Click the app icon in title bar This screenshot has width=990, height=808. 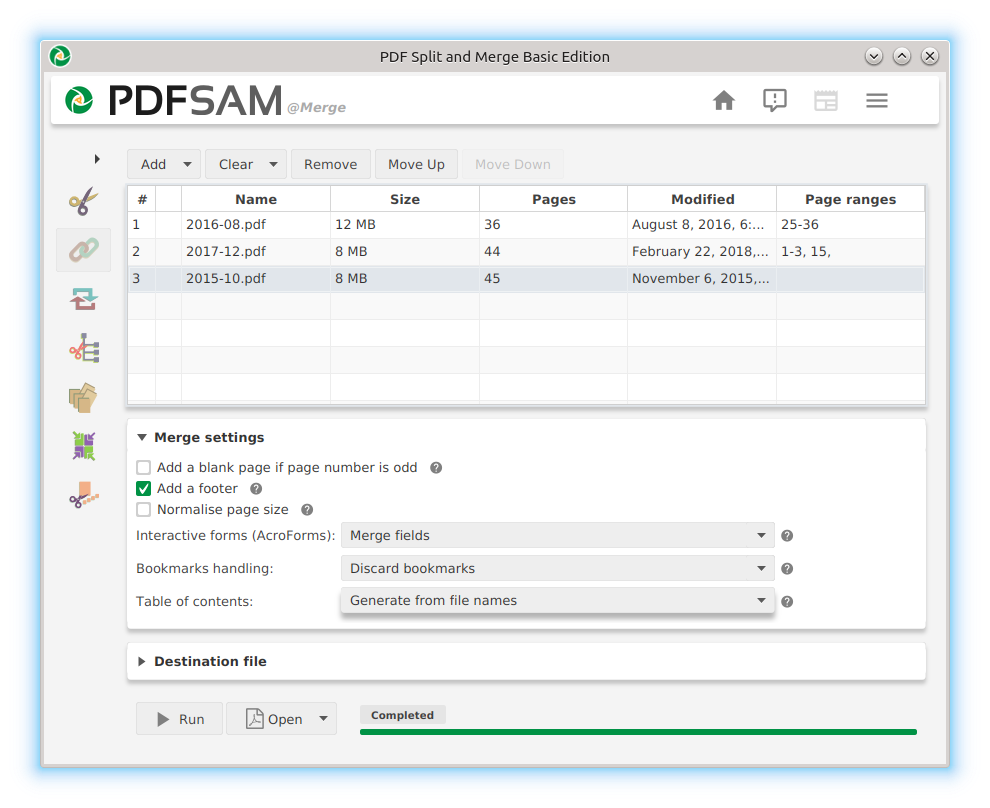61,56
